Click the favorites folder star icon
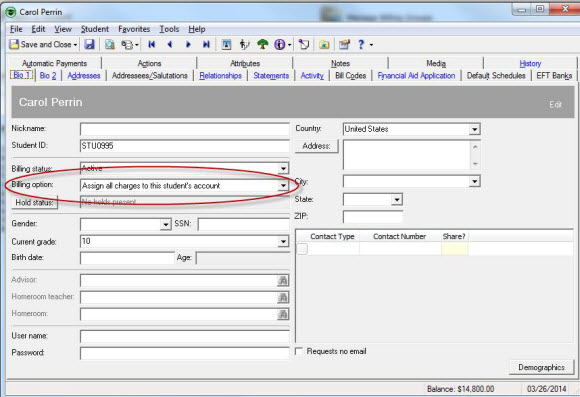580x397 pixels. 324,45
